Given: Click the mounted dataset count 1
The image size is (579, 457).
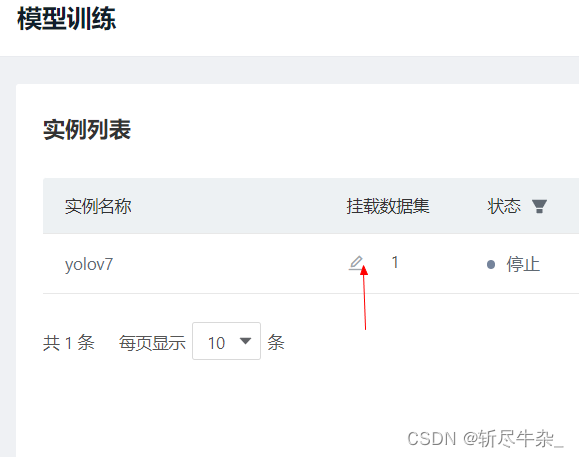Looking at the screenshot, I should point(395,262).
